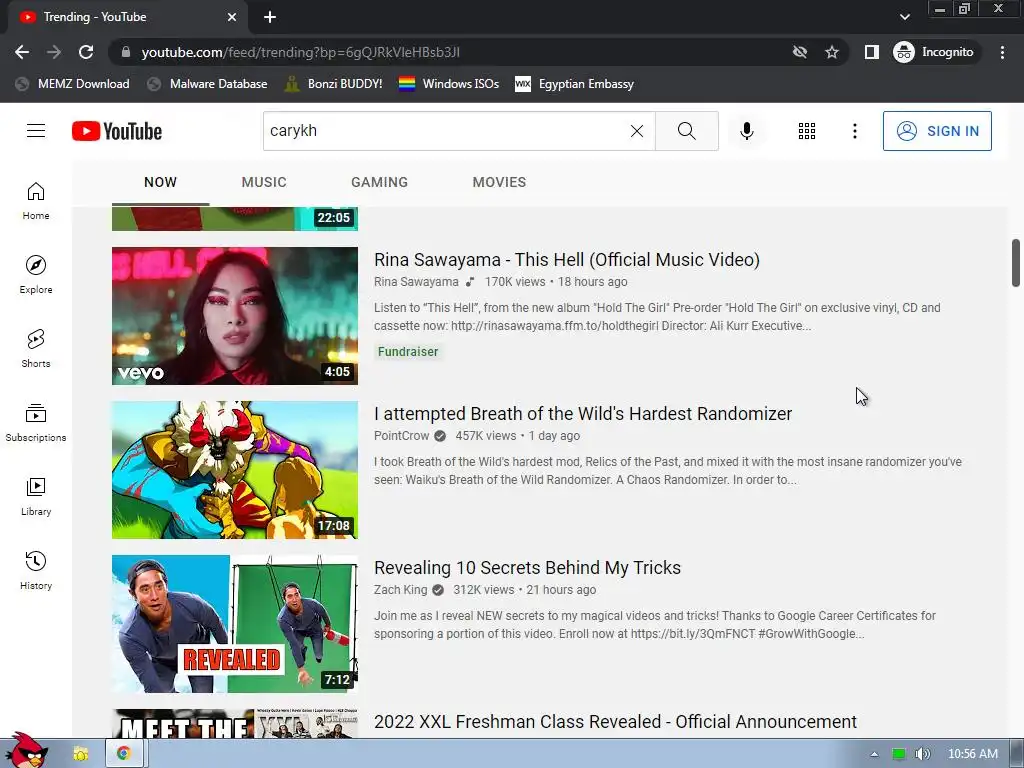
Task: Click the SIGN IN button
Action: pyautogui.click(x=937, y=131)
